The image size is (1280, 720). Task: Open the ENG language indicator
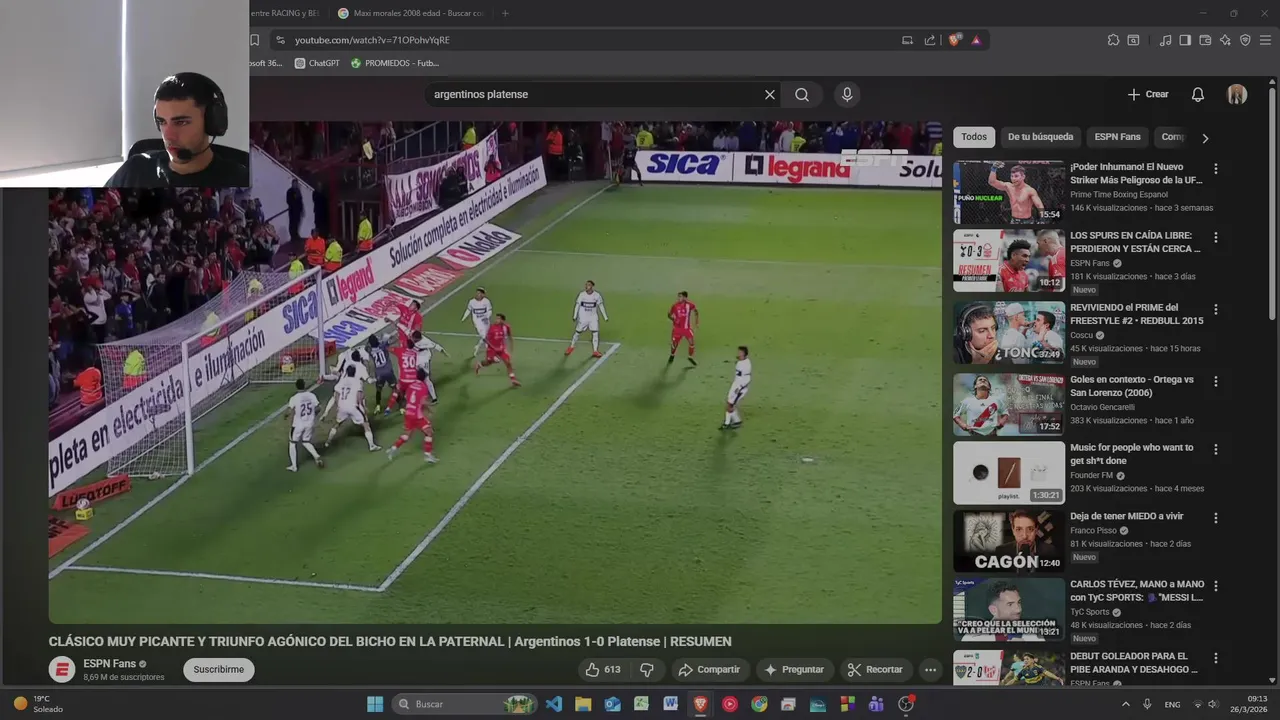(1172, 704)
